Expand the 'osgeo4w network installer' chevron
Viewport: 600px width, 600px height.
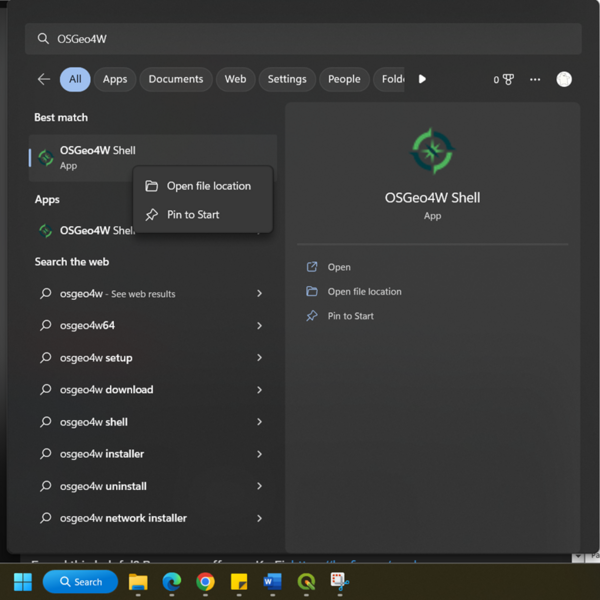[259, 518]
